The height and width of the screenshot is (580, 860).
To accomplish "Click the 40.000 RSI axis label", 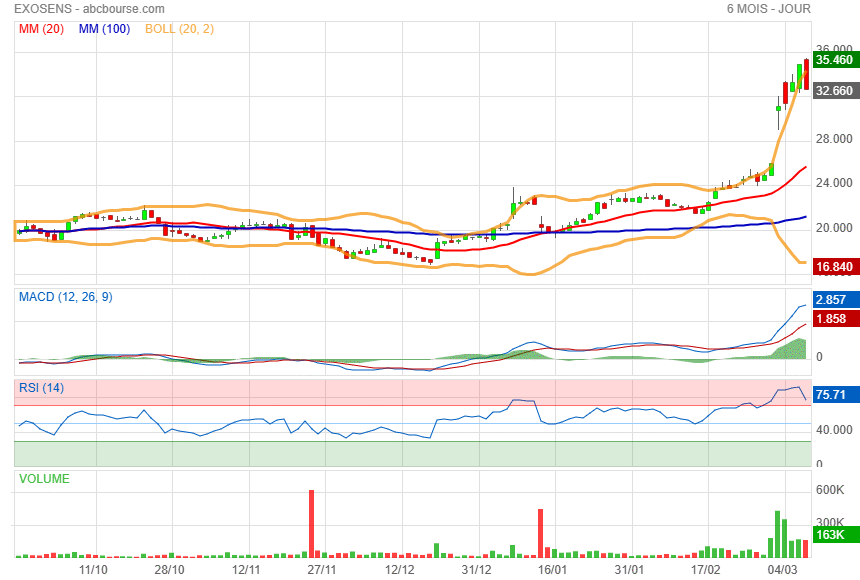I will coord(834,430).
